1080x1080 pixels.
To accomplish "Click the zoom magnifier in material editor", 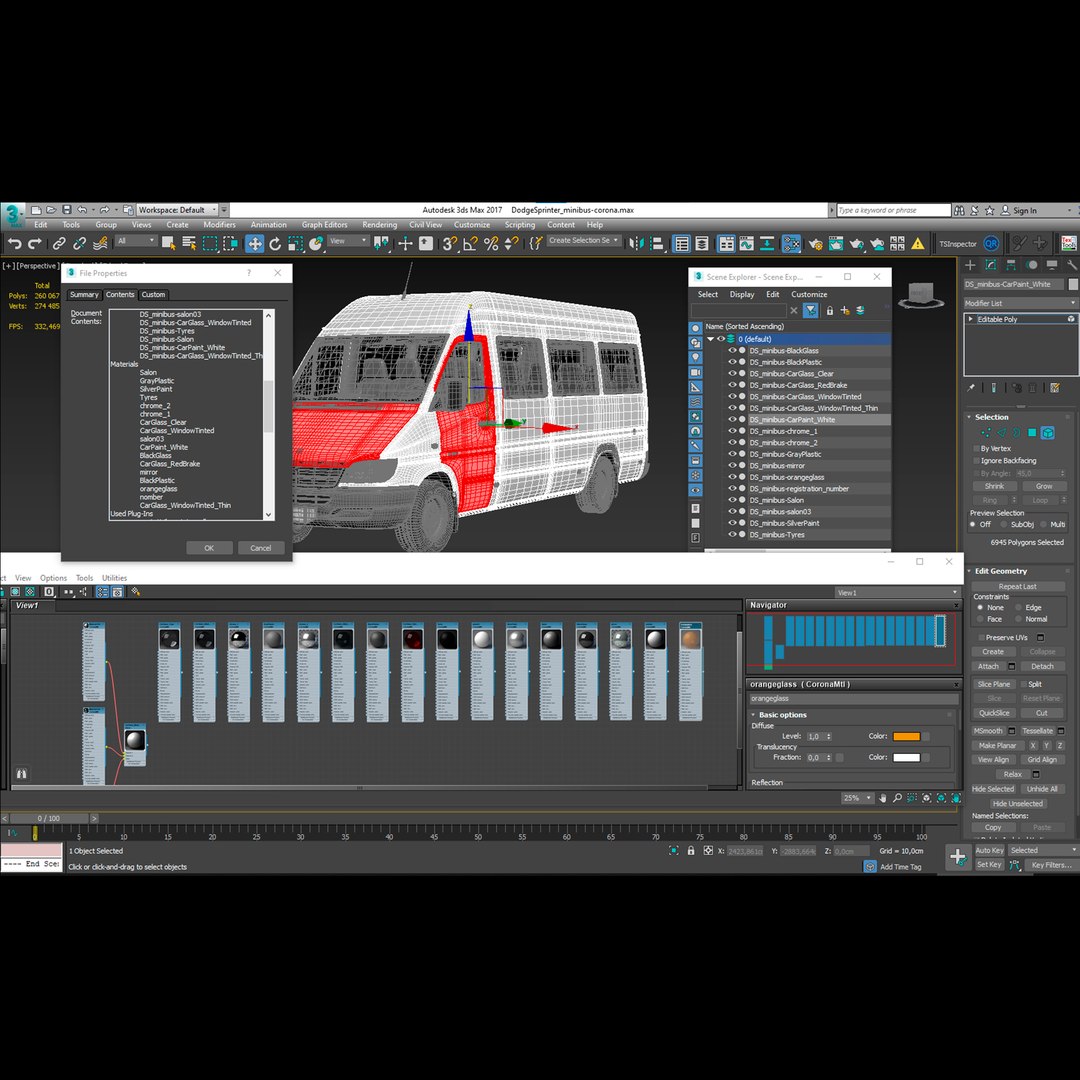I will [897, 798].
